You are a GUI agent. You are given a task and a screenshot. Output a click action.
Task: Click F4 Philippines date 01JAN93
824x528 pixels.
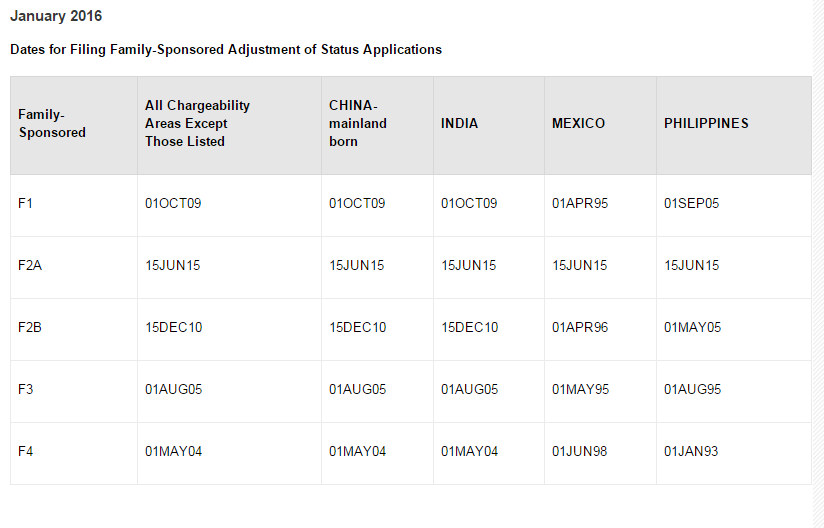pyautogui.click(x=691, y=451)
